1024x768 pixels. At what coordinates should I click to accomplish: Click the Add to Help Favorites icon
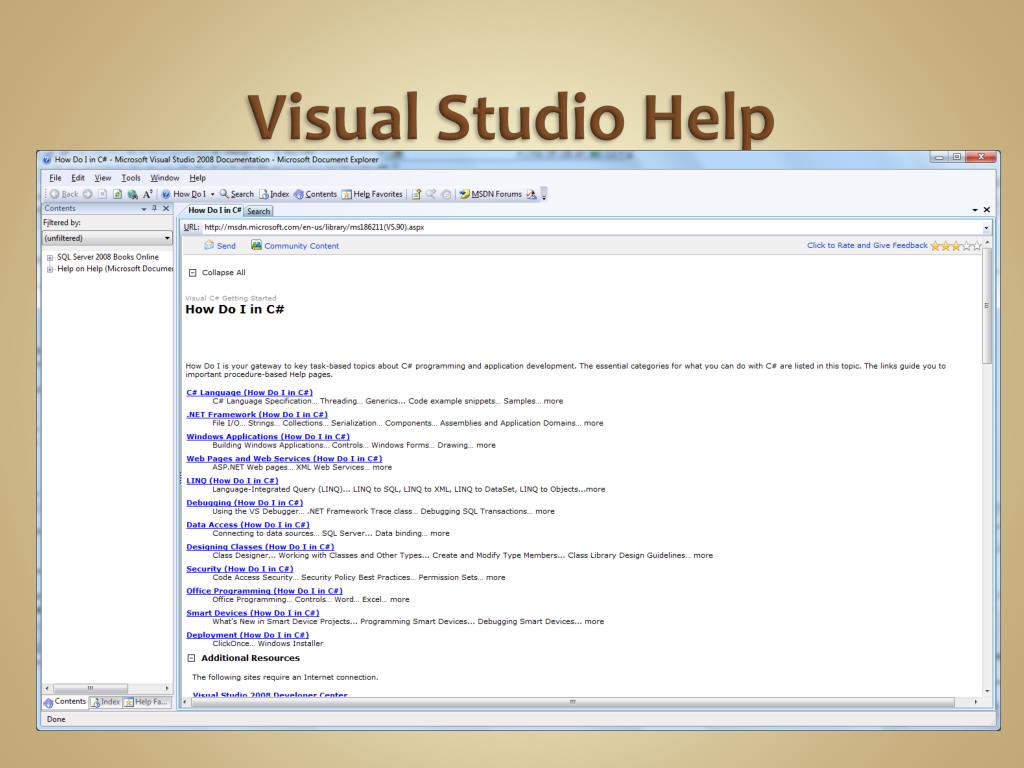click(x=416, y=194)
